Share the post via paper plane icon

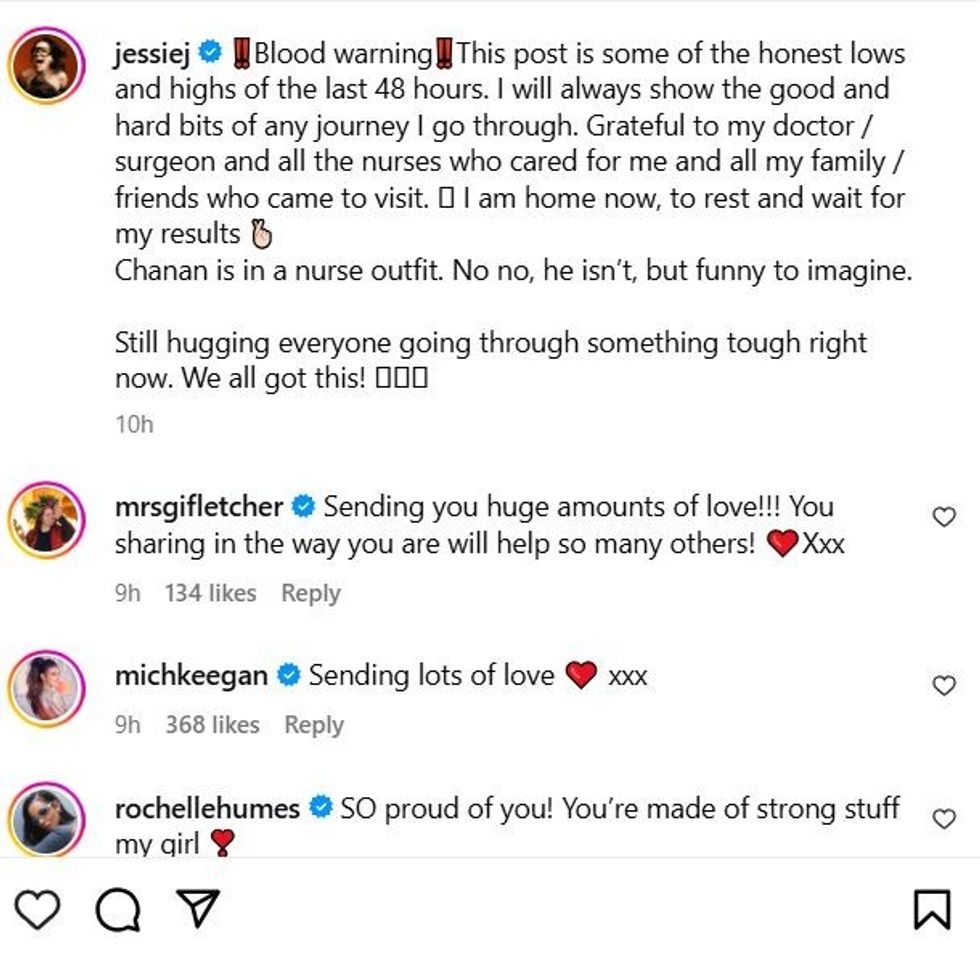tap(197, 908)
